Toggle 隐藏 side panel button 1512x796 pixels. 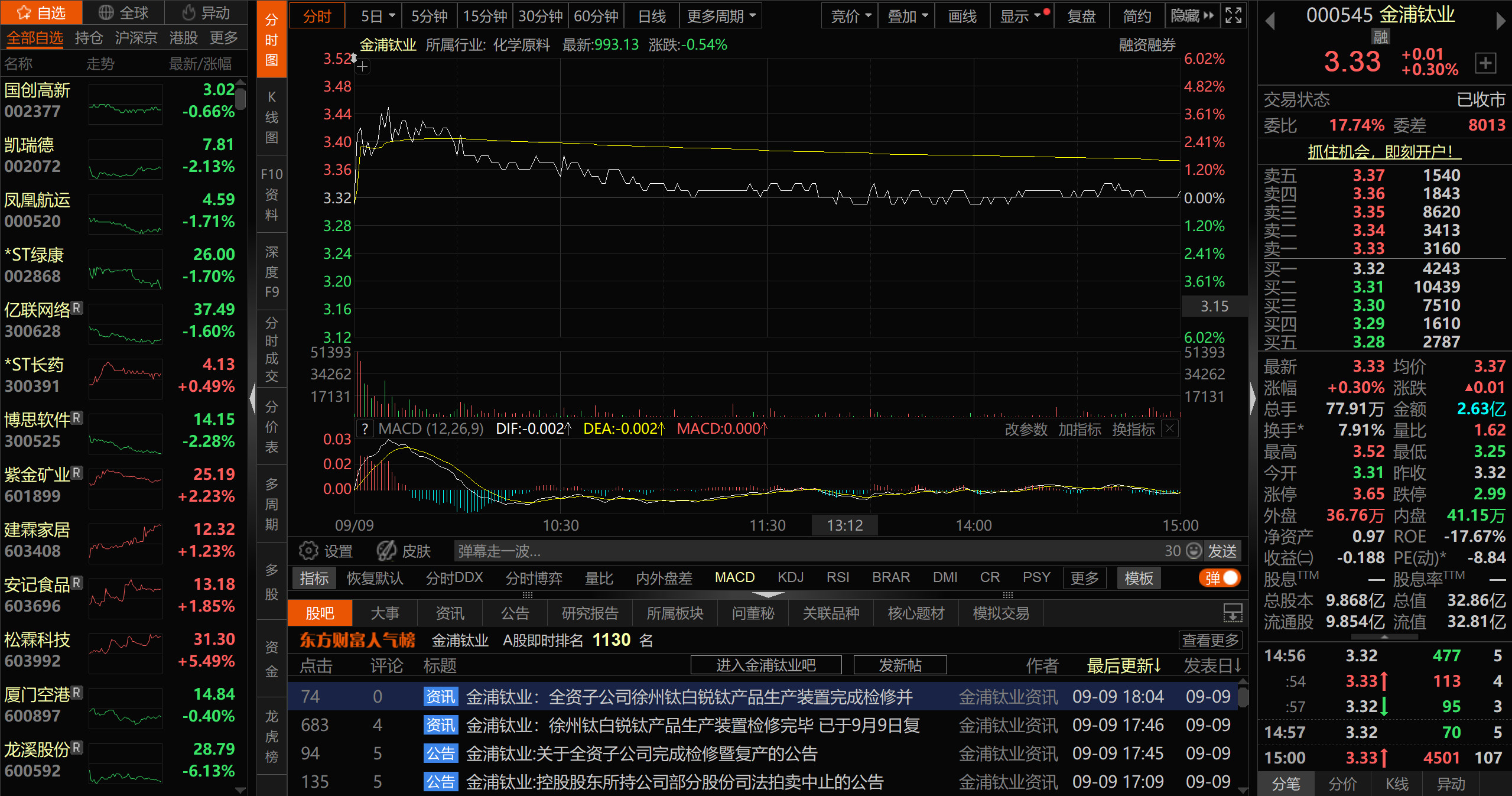(1192, 16)
